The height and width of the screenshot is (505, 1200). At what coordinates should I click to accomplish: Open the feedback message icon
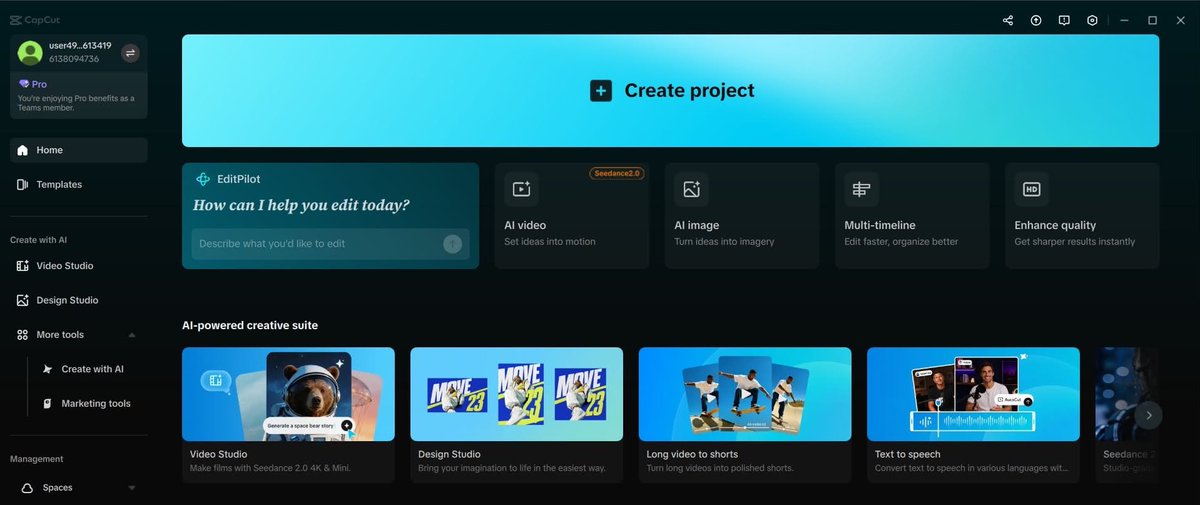(x=1064, y=20)
